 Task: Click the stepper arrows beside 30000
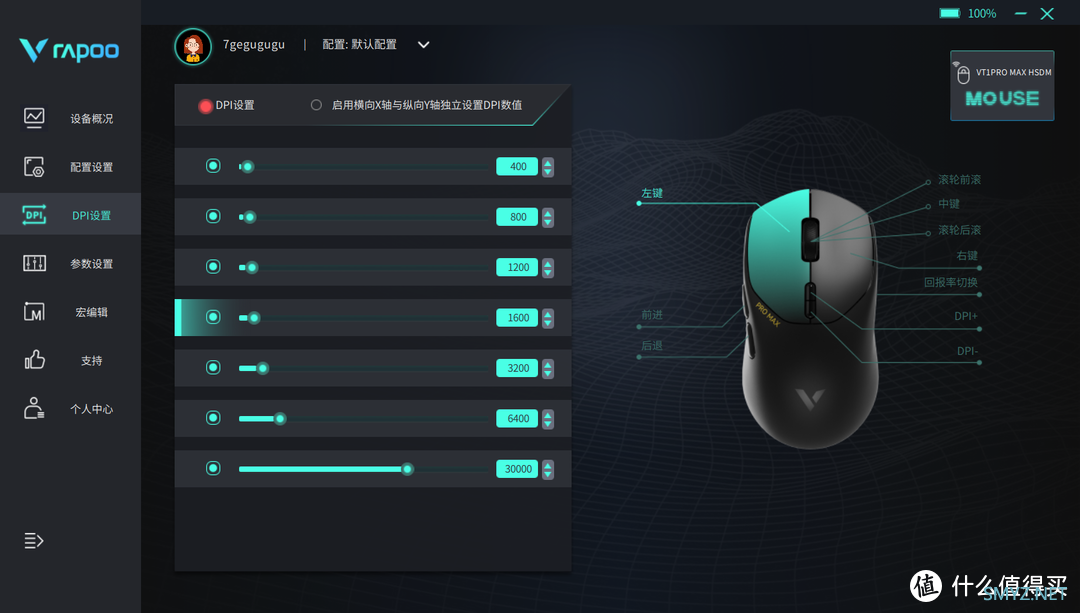(548, 469)
